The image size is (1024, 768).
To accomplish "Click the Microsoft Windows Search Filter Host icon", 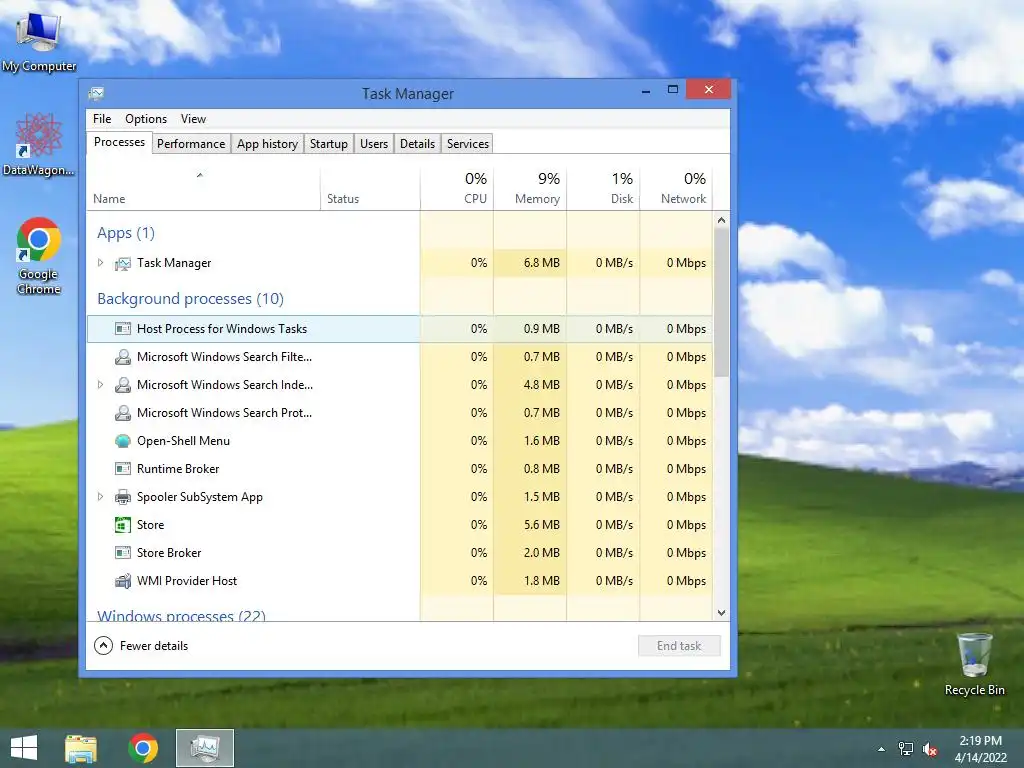I will [123, 357].
